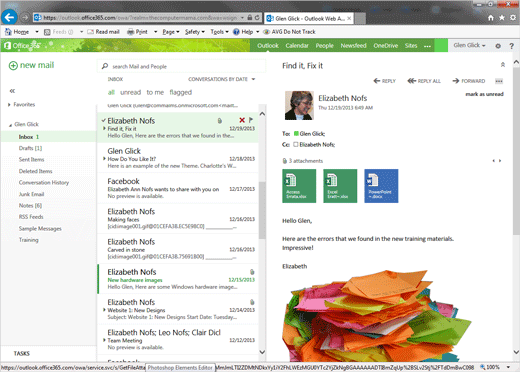Viewport: 520px width, 372px height.
Task: Open the Drafts folder
Action: (30, 148)
